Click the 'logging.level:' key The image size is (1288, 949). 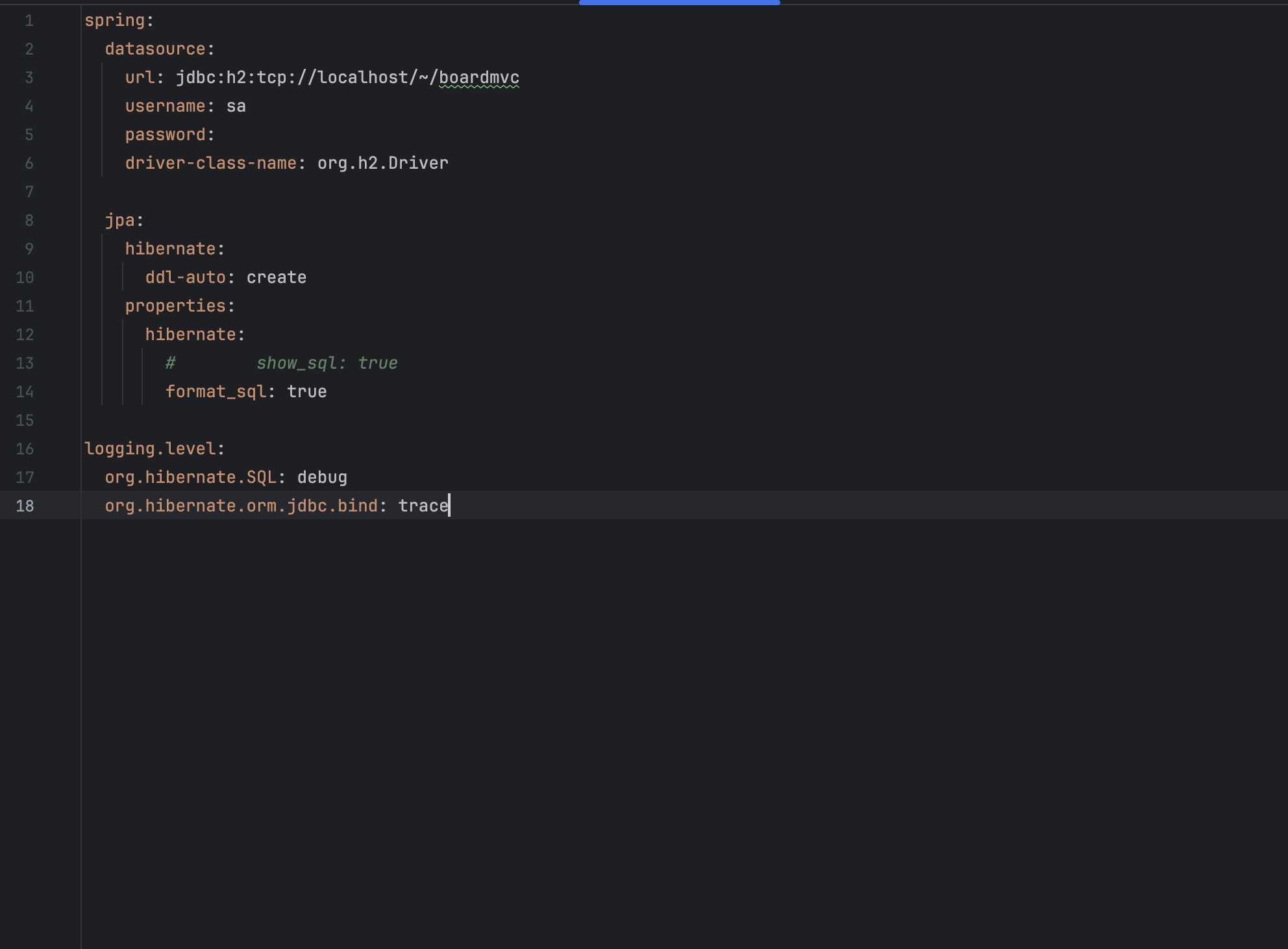pyautogui.click(x=155, y=449)
